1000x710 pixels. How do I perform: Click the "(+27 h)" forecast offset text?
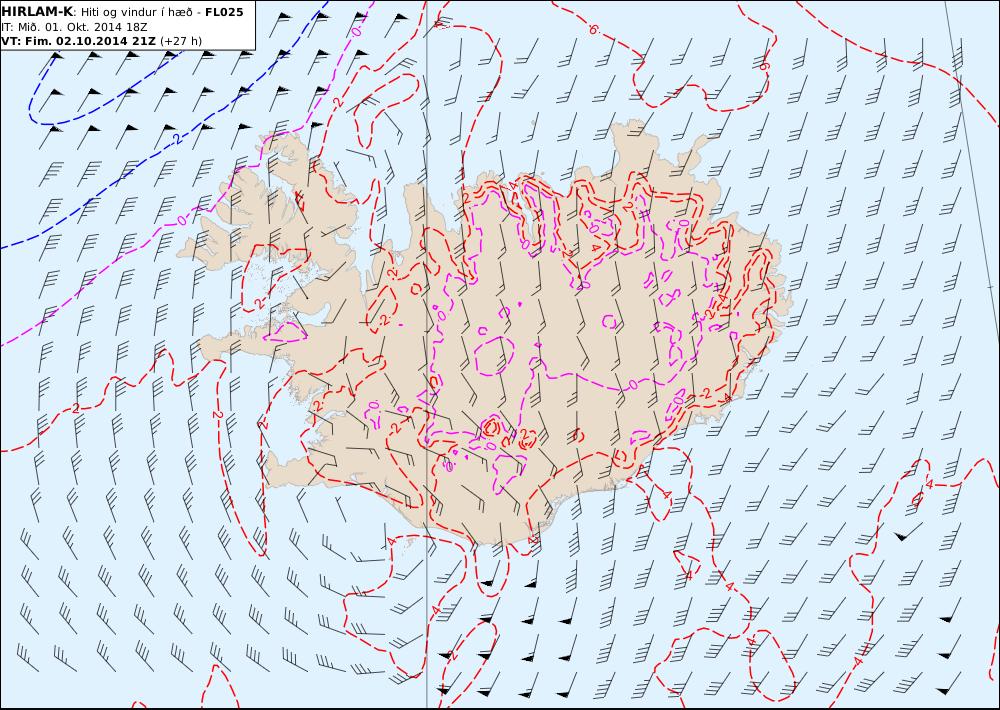[x=180, y=41]
